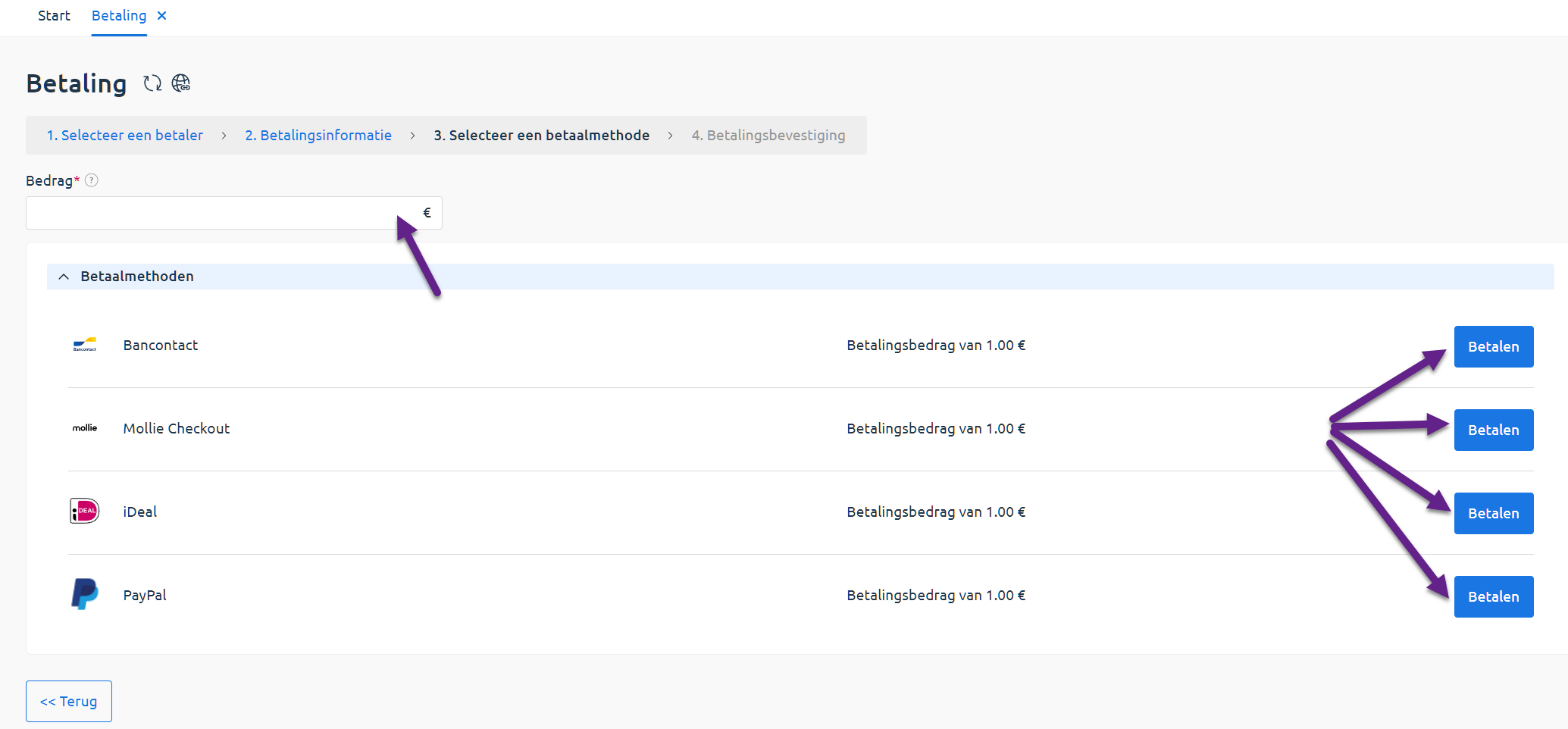This screenshot has height=729, width=1568.
Task: Open the globe link icon next to Betaling
Action: (182, 83)
